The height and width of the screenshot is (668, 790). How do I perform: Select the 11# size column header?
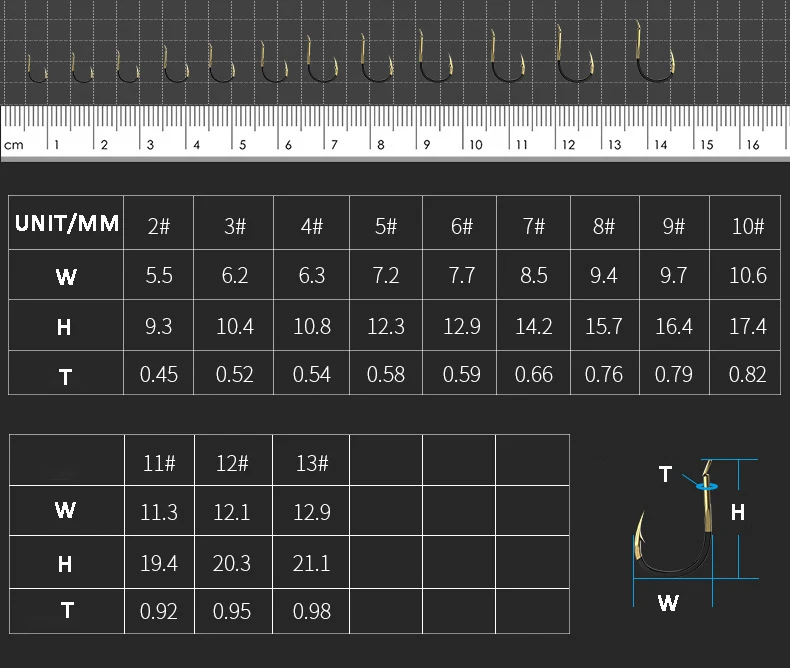coord(159,463)
